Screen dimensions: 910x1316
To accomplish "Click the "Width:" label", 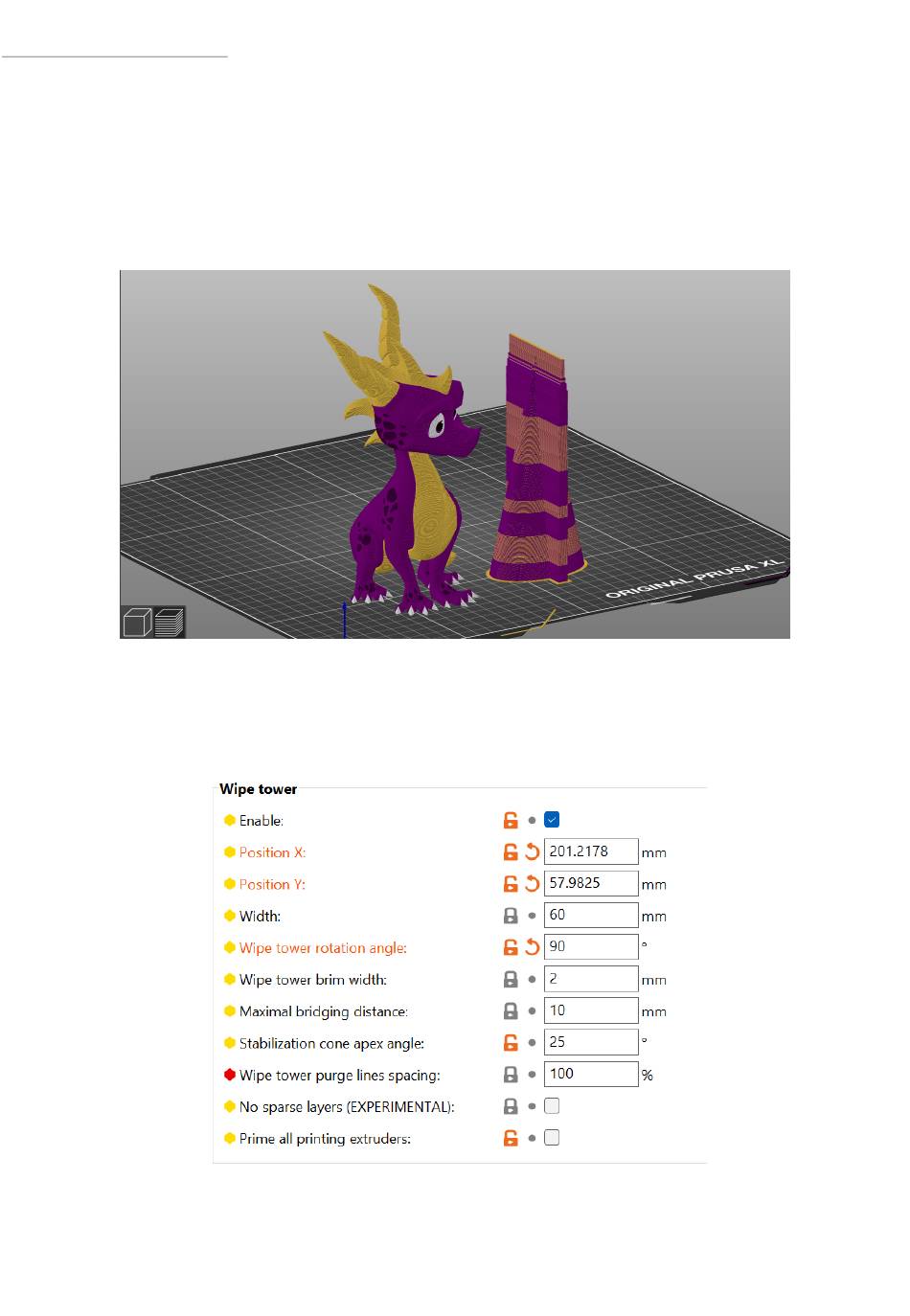I will [x=260, y=917].
